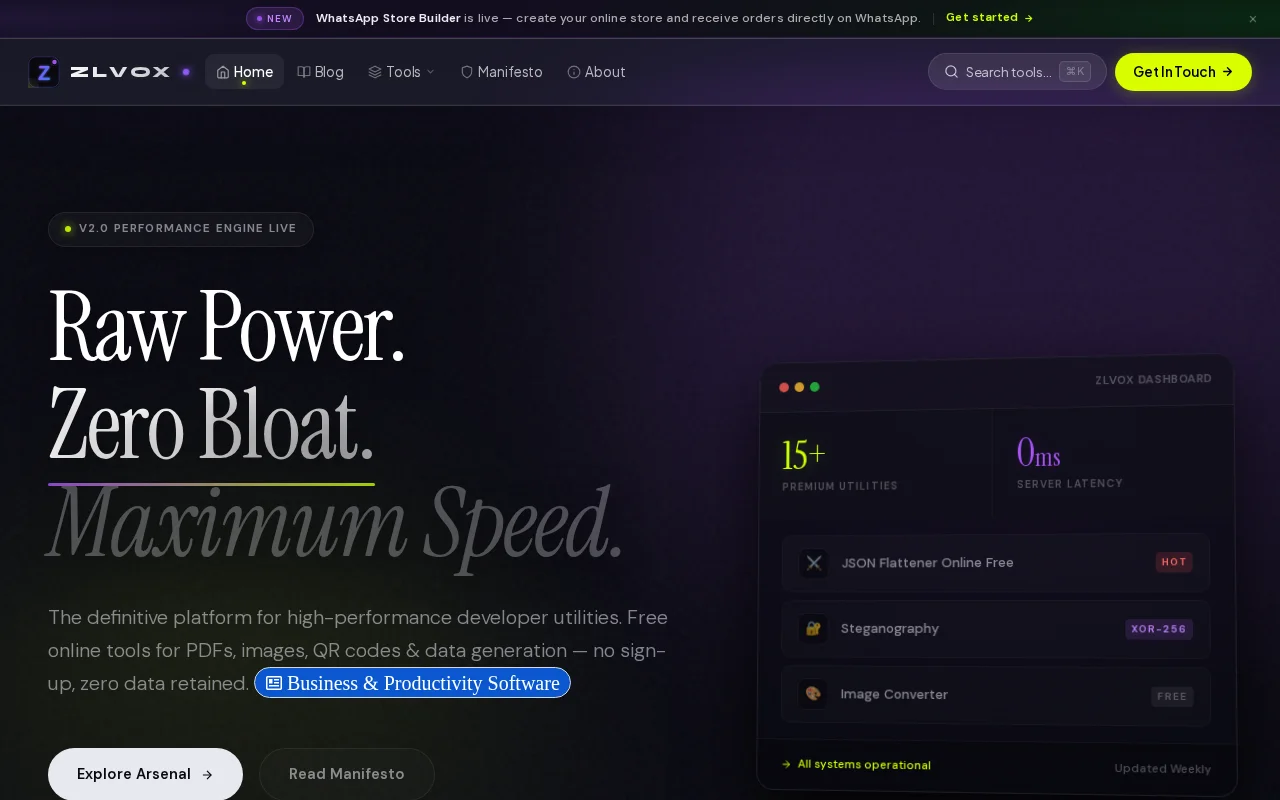The width and height of the screenshot is (1280, 800).
Task: Click the green dot on dashboard window
Action: (814, 387)
